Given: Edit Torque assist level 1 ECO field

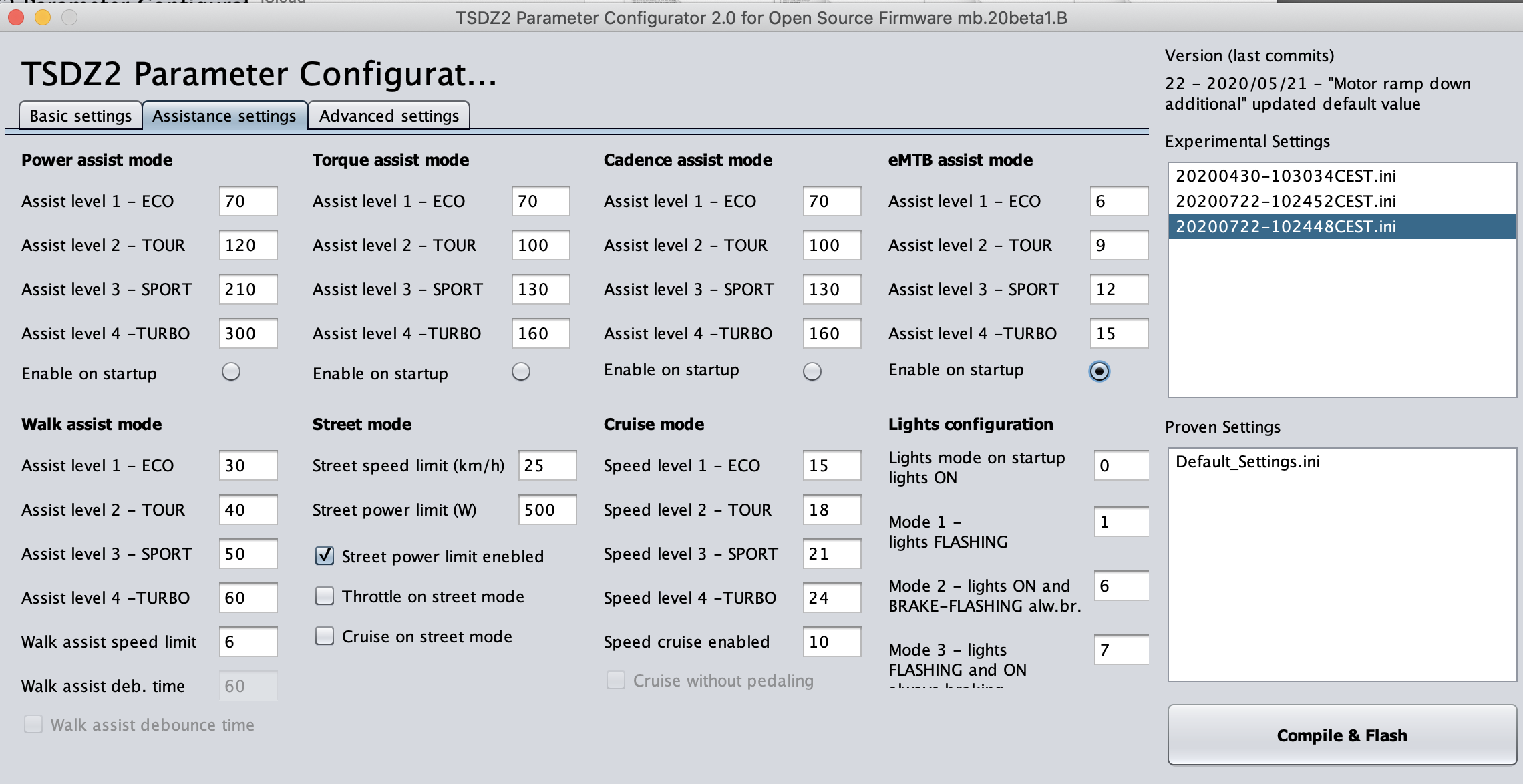Looking at the screenshot, I should [x=540, y=201].
